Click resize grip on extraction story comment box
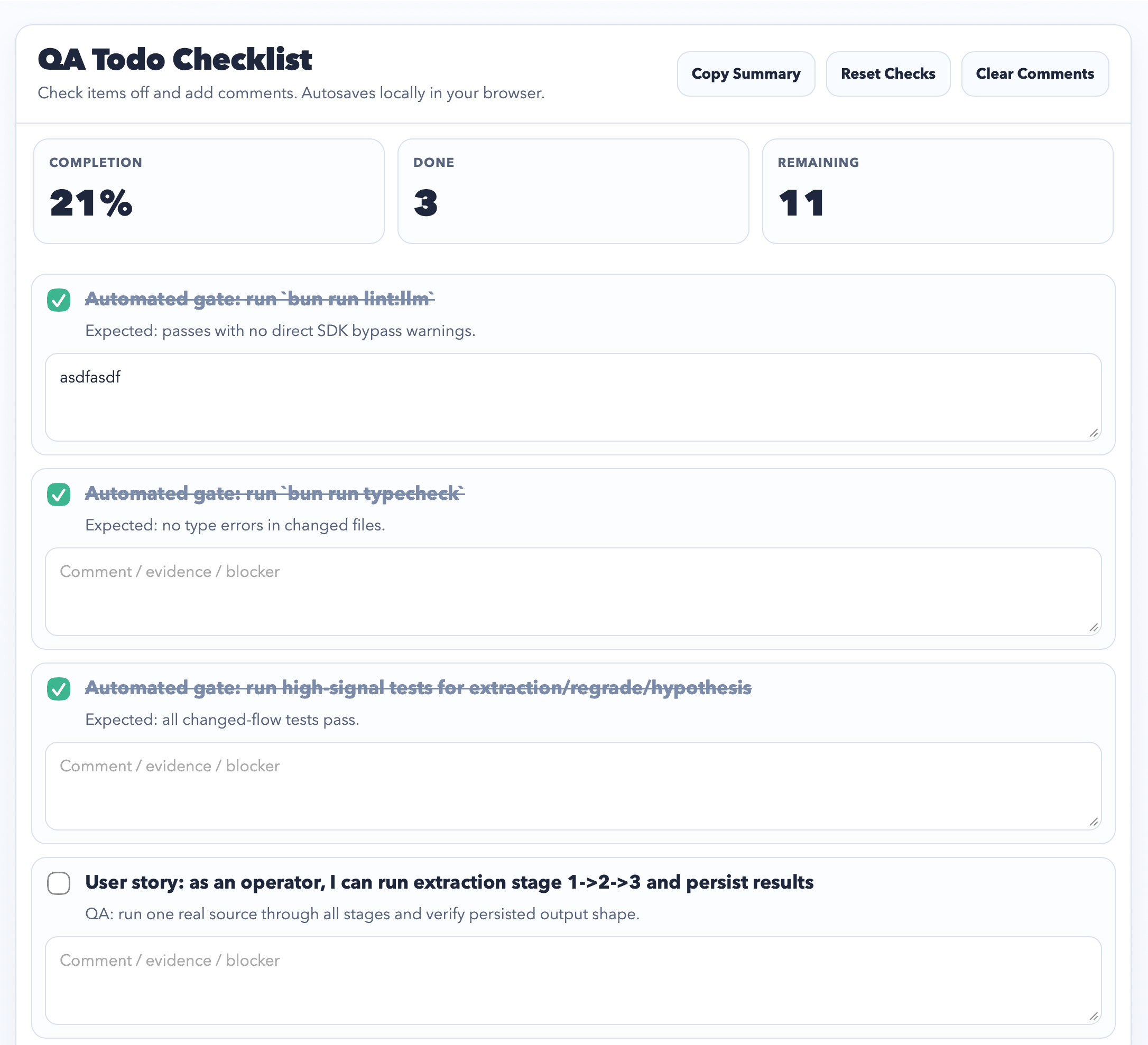1148x1045 pixels. [x=1094, y=1016]
